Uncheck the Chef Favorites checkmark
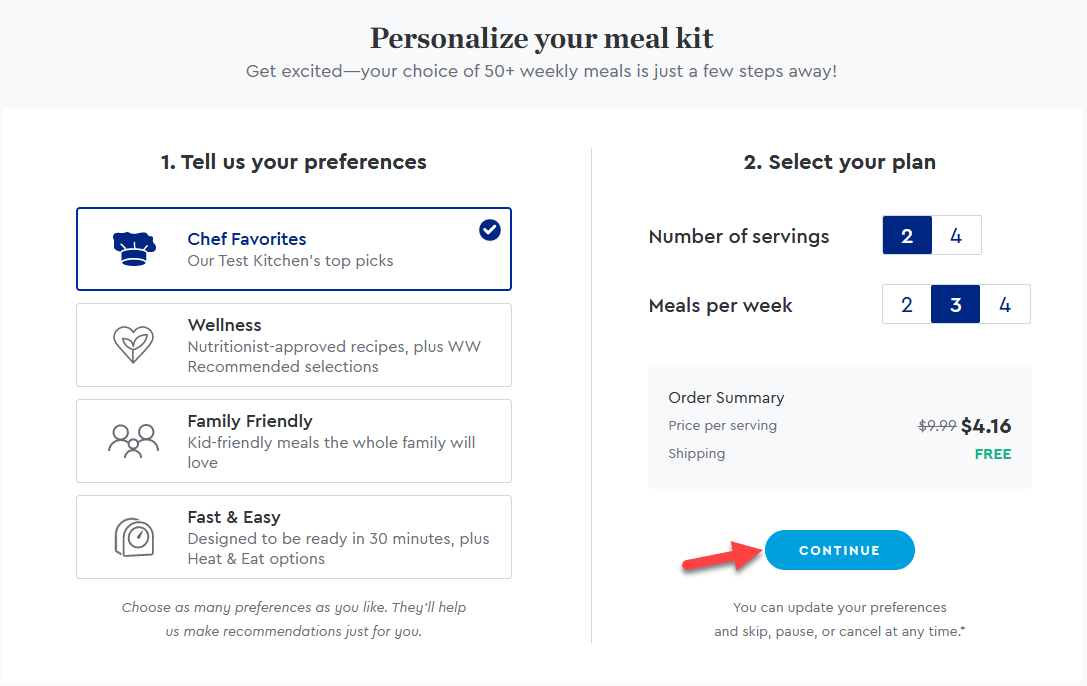The width and height of the screenshot is (1087, 686). click(x=489, y=230)
